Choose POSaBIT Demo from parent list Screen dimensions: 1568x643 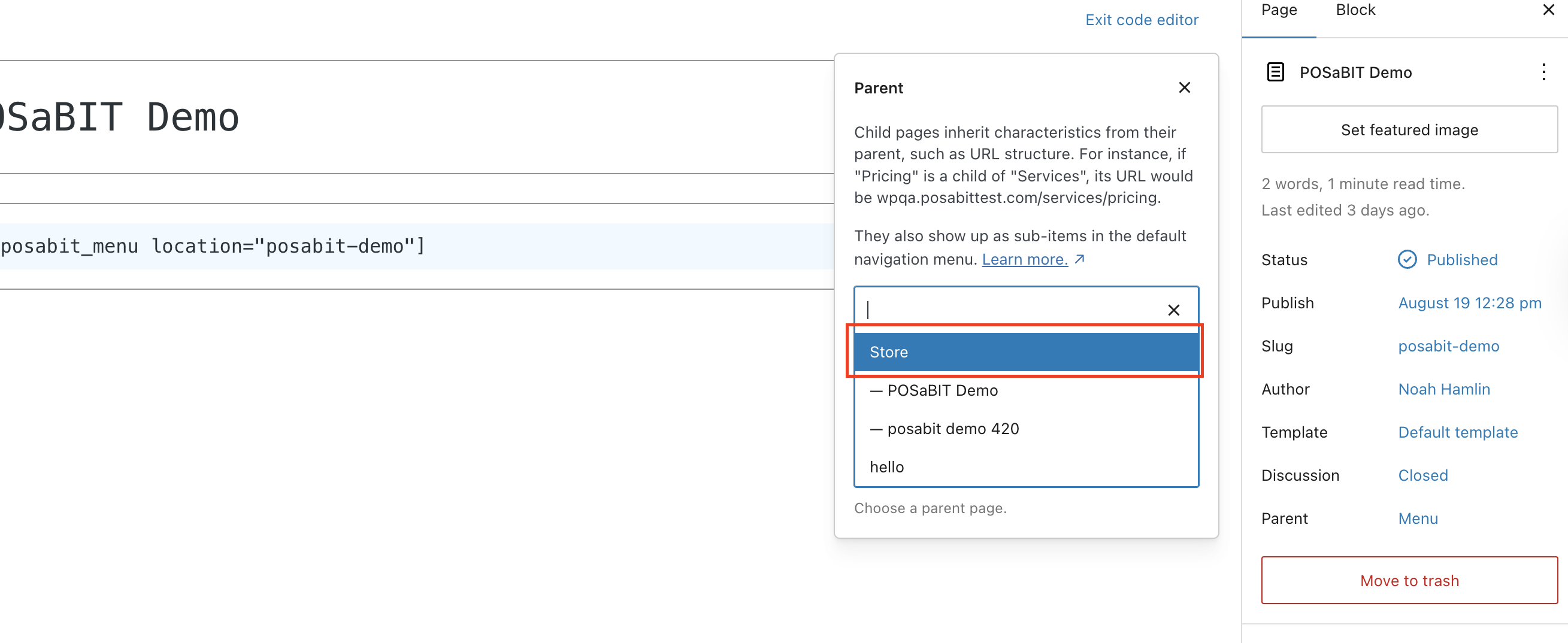(1025, 390)
